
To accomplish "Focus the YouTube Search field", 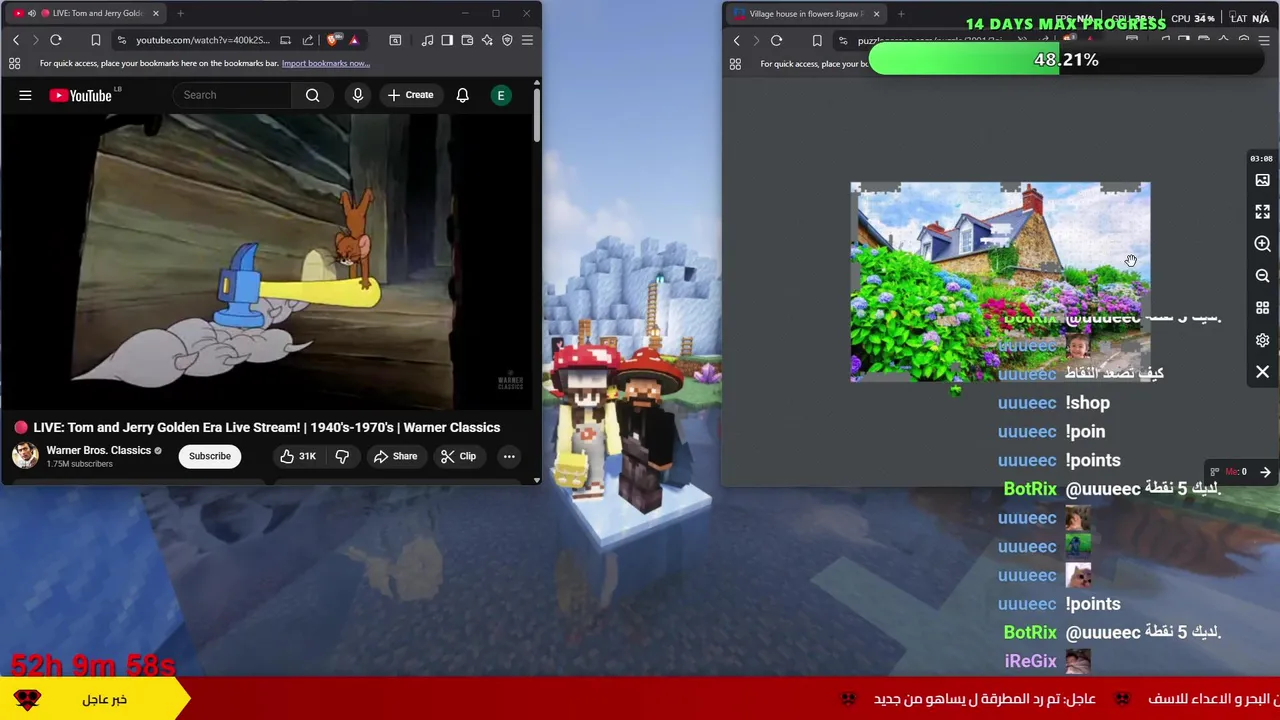I will (x=232, y=95).
